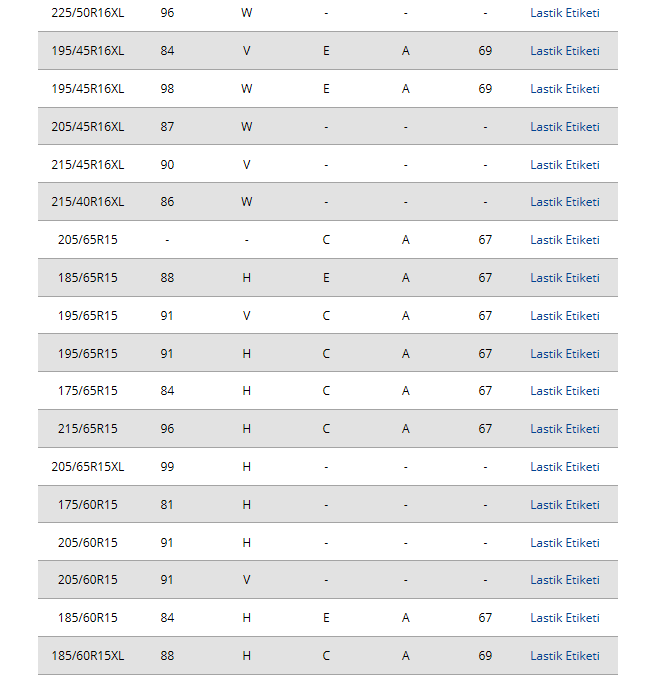Open Lastik Etiketi for 195/45R16XL load 98
Screen dimensions: 661x683
click(x=564, y=89)
